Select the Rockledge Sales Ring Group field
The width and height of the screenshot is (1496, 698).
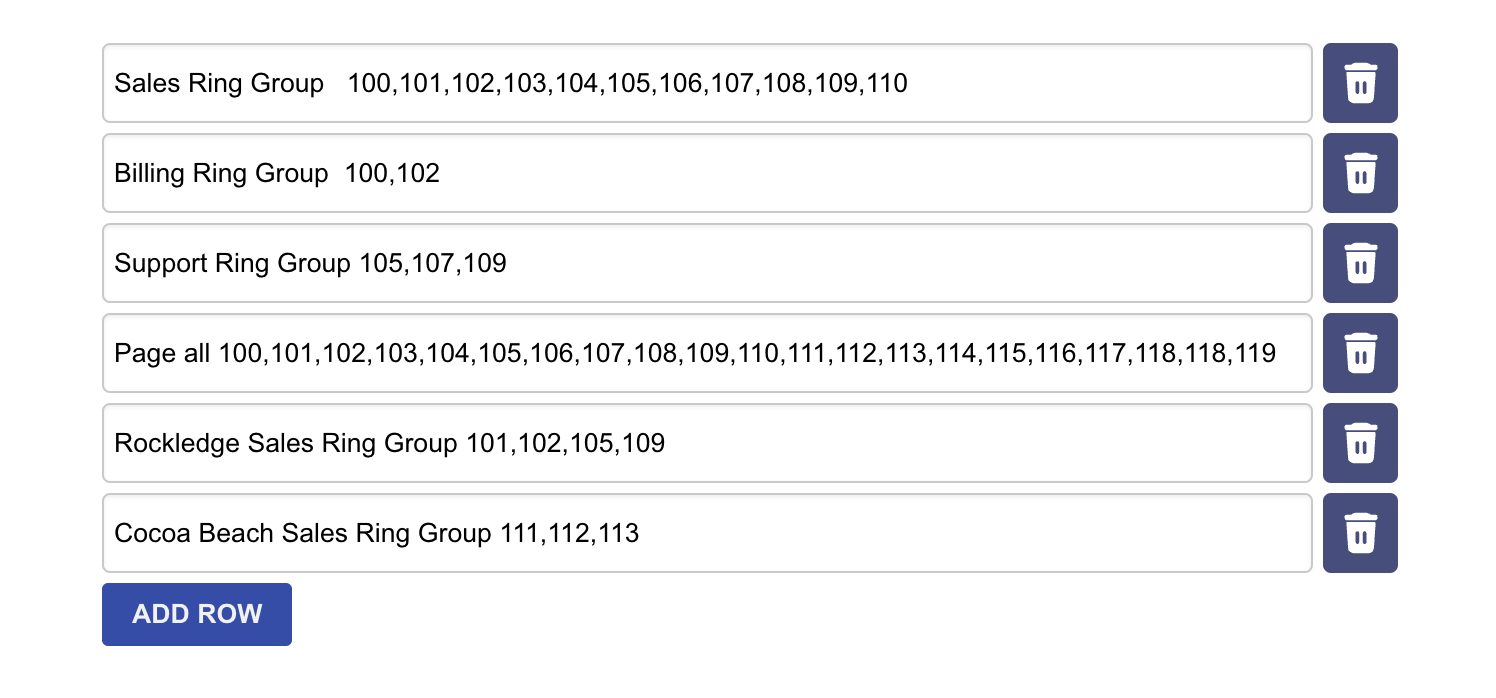707,443
